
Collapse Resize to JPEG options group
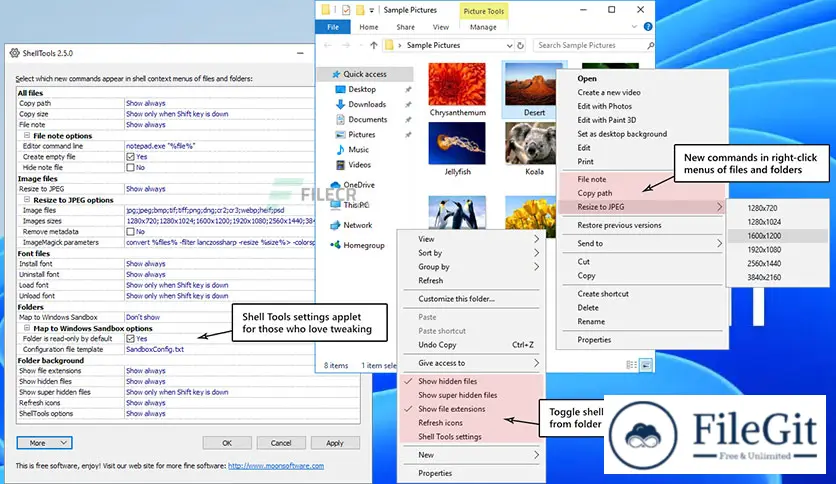(x=27, y=199)
